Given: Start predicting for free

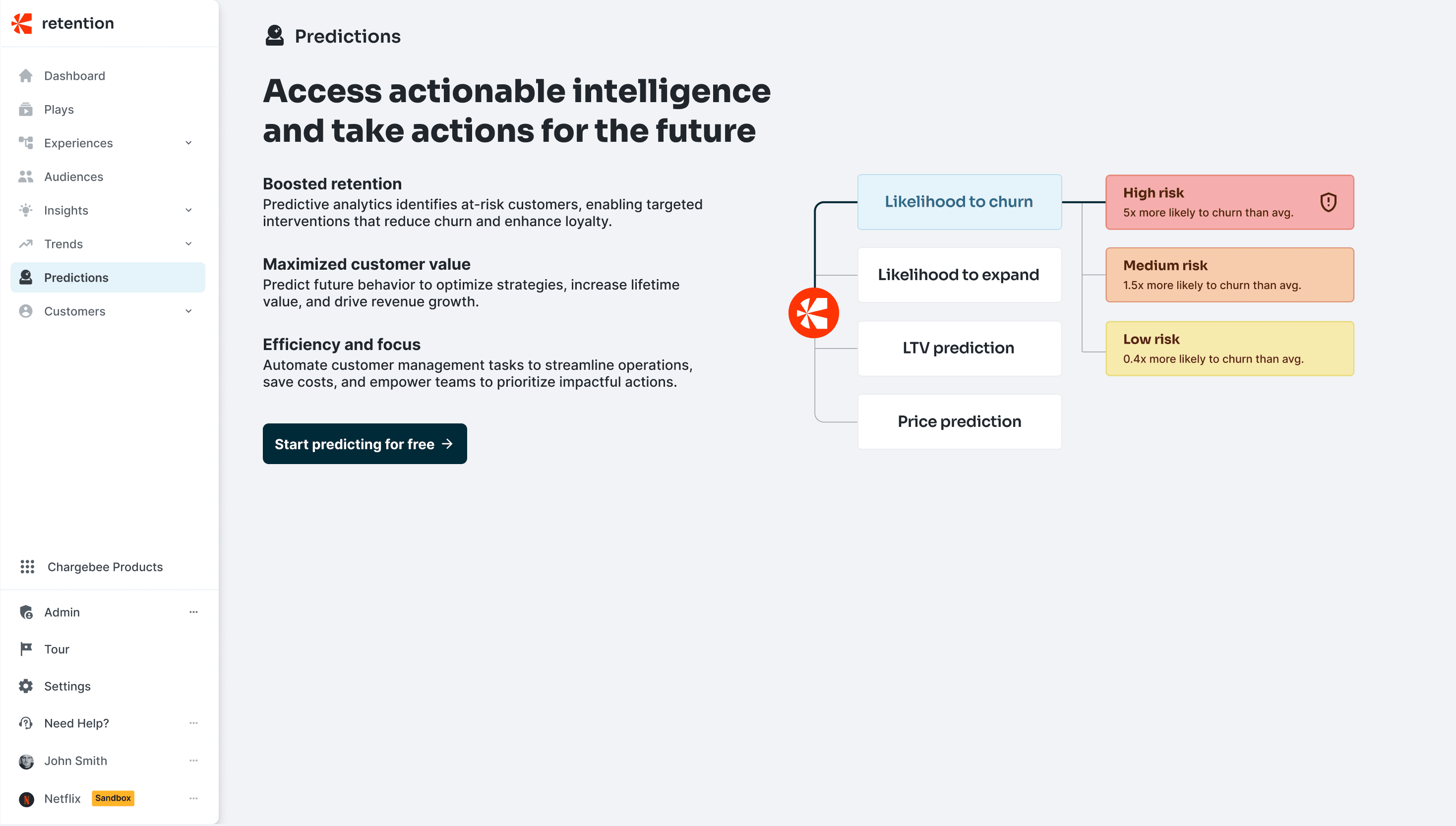Looking at the screenshot, I should (364, 444).
